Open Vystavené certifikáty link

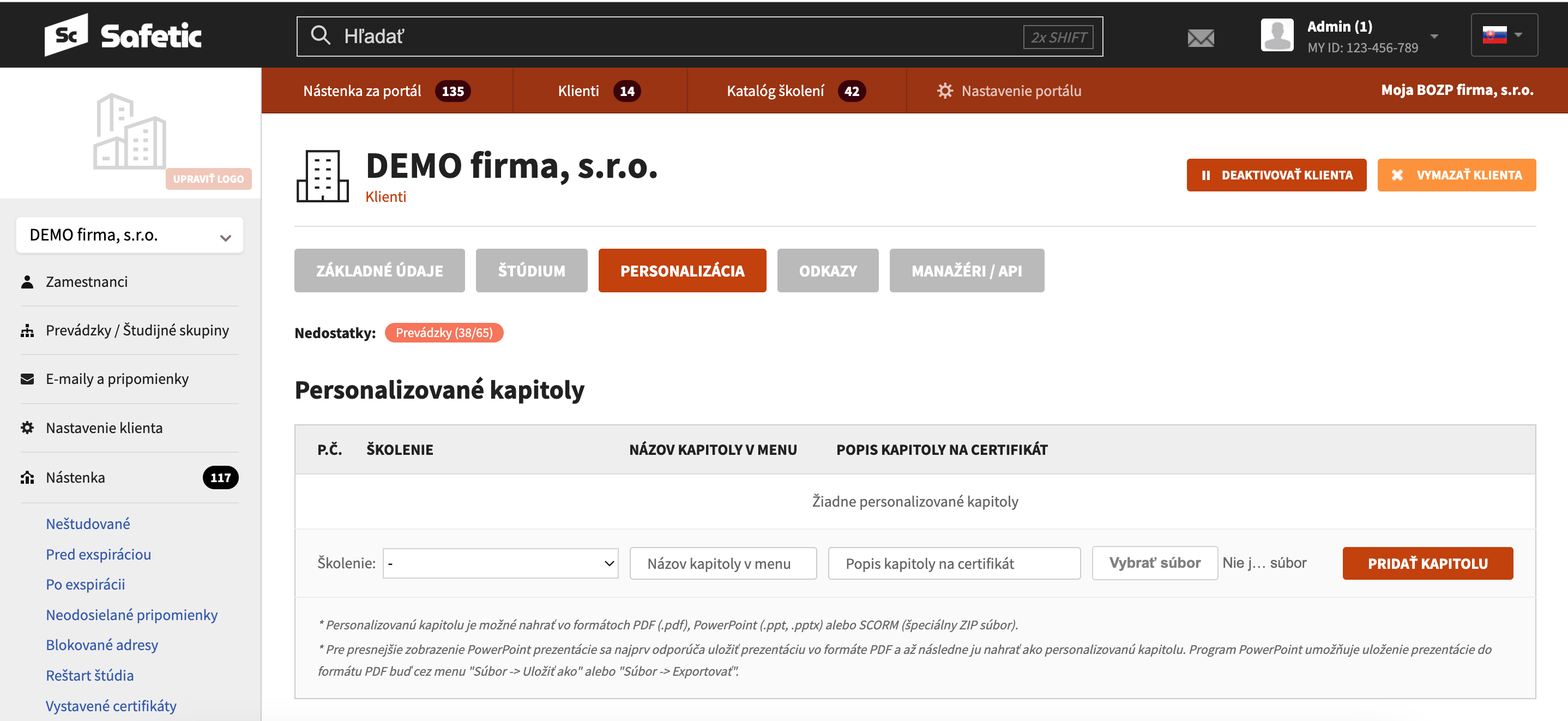coord(111,706)
